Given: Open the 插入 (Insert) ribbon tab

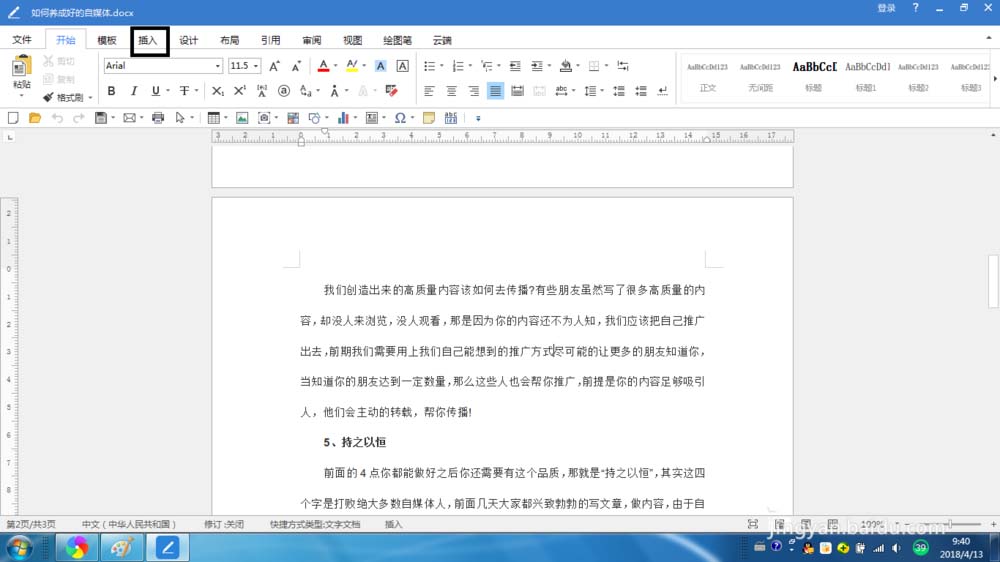Looking at the screenshot, I should click(x=149, y=41).
